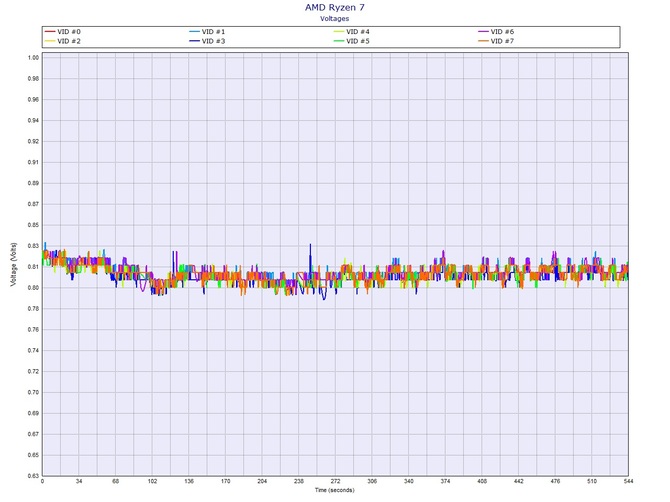Click the AMD Ryzen 7 chart title
Screen dimensions: 670x502
click(x=335, y=7)
